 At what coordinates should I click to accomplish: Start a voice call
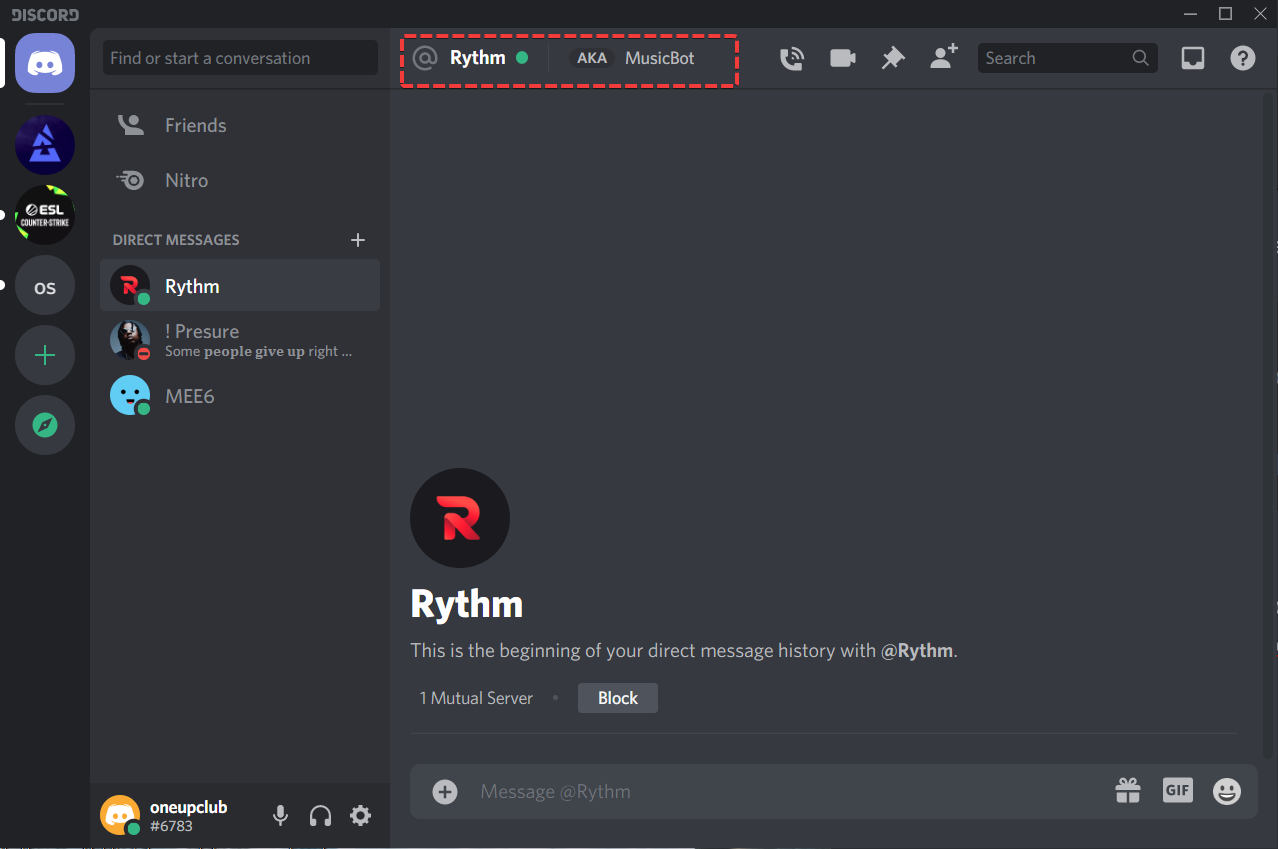coord(792,58)
